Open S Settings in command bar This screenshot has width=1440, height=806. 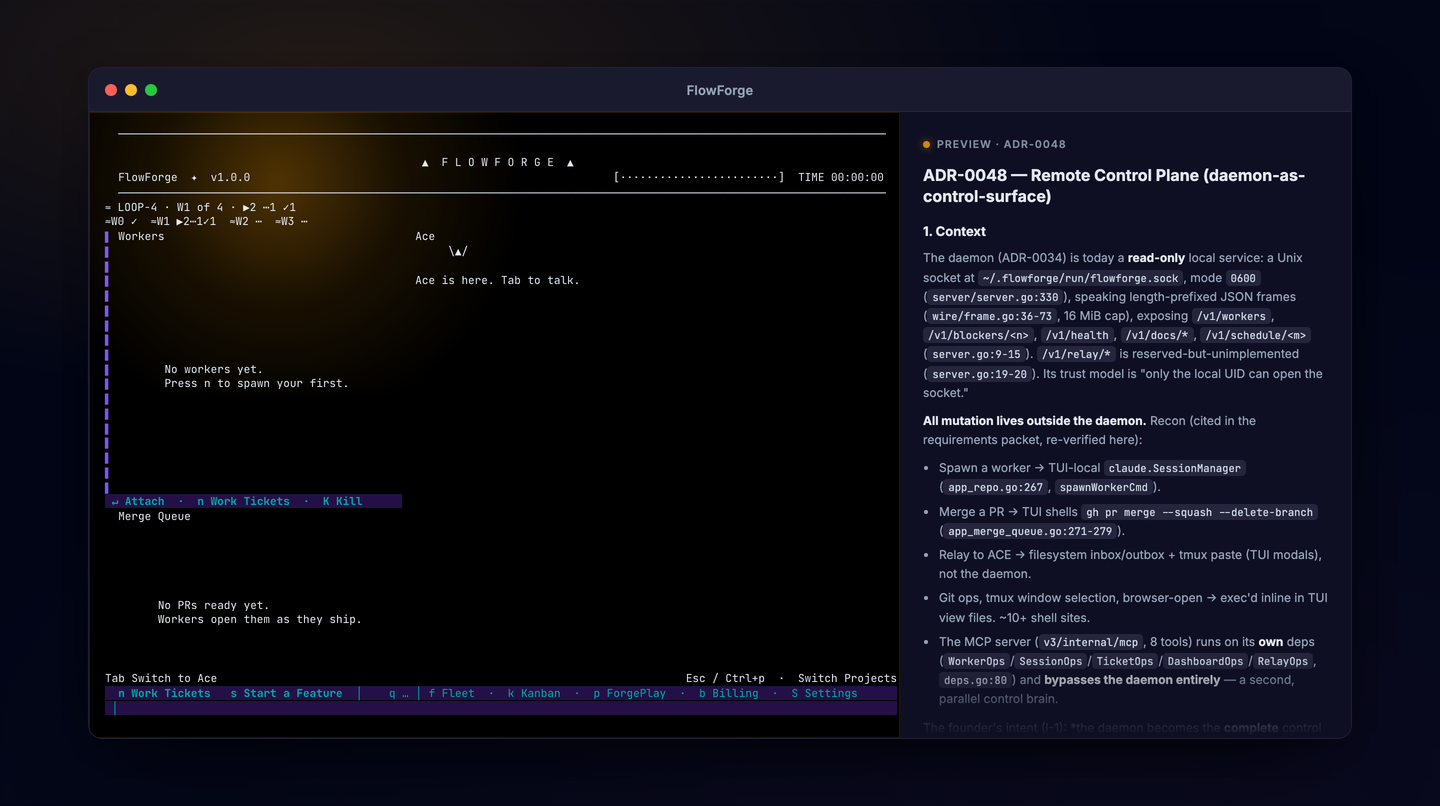pyautogui.click(x=824, y=693)
